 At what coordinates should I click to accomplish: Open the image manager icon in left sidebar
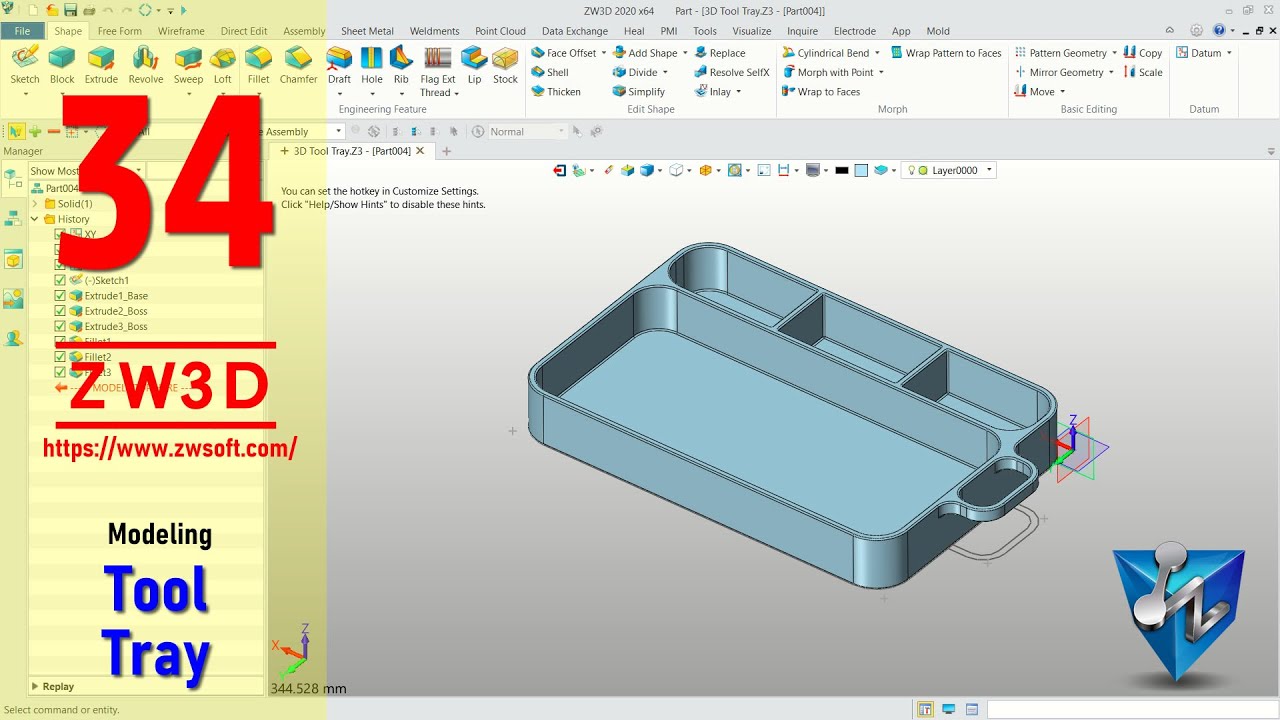coord(13,299)
